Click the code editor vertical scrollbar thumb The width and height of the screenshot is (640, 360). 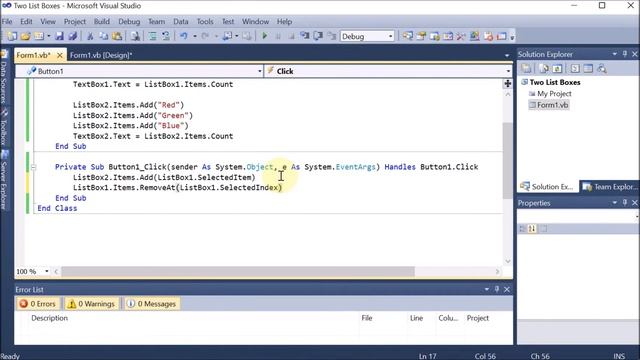coord(508,160)
